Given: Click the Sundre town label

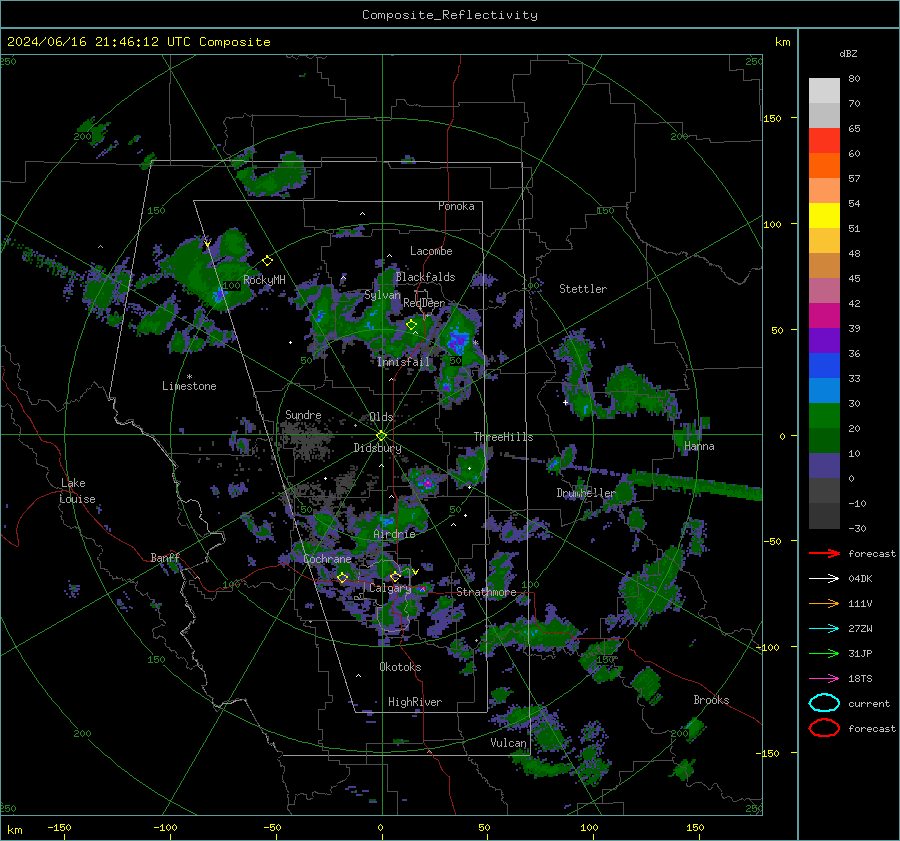Looking at the screenshot, I should pos(303,414).
